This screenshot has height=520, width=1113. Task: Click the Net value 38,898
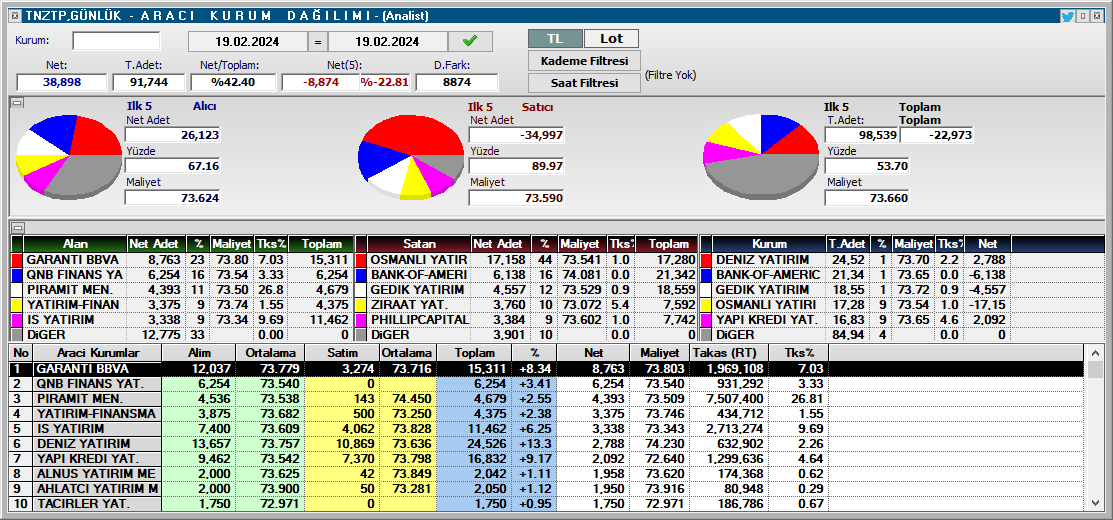(62, 82)
